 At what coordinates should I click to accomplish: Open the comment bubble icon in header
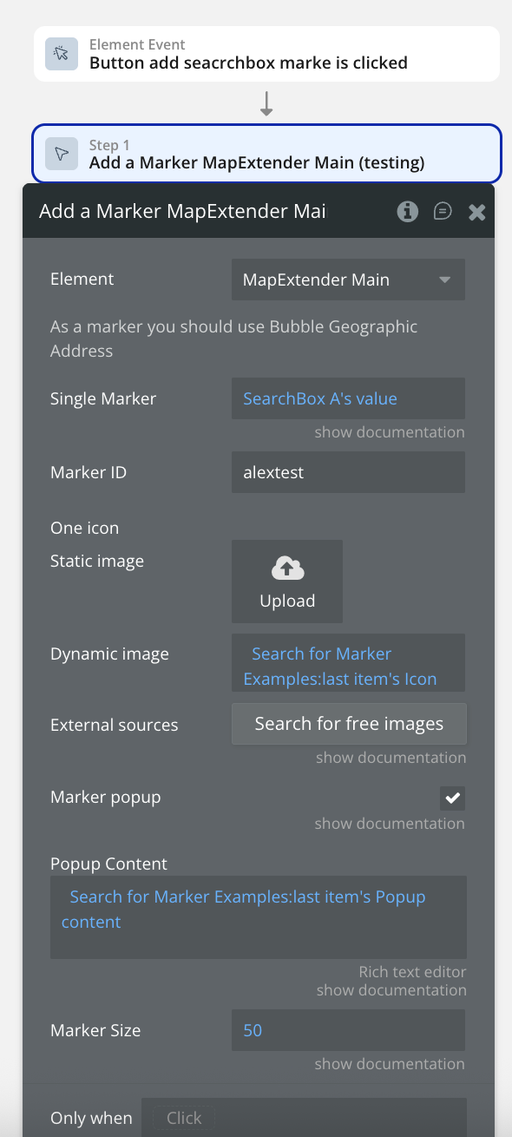442,212
